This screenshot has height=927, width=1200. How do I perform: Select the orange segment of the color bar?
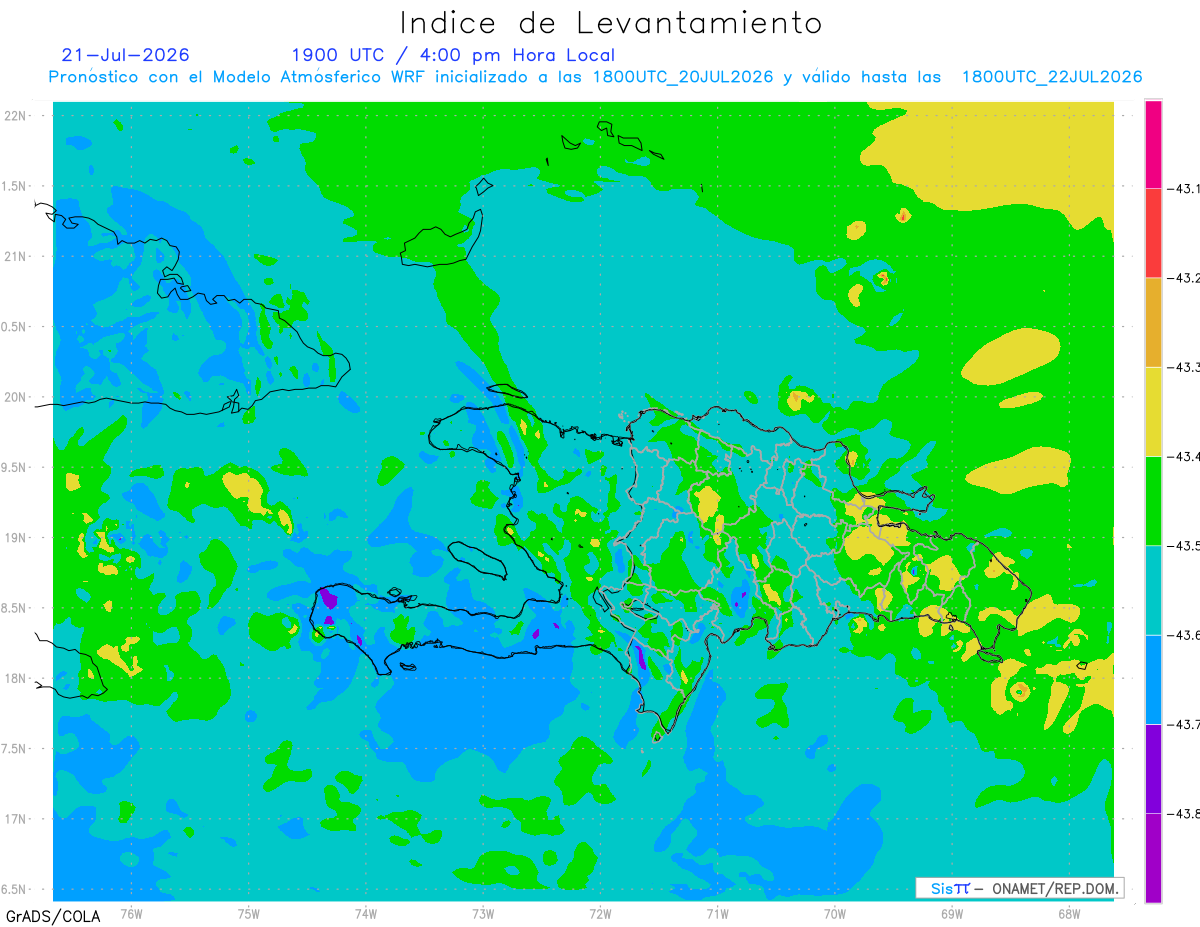[1153, 322]
